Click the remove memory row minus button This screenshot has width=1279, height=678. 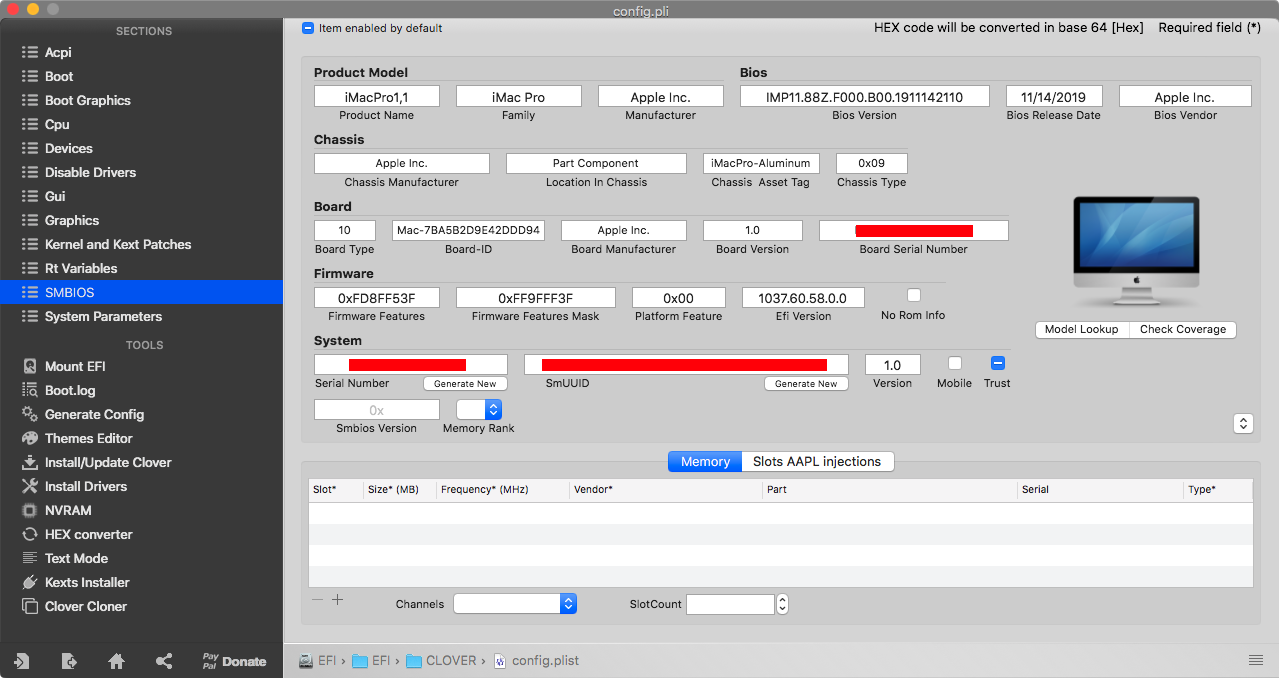[x=317, y=600]
